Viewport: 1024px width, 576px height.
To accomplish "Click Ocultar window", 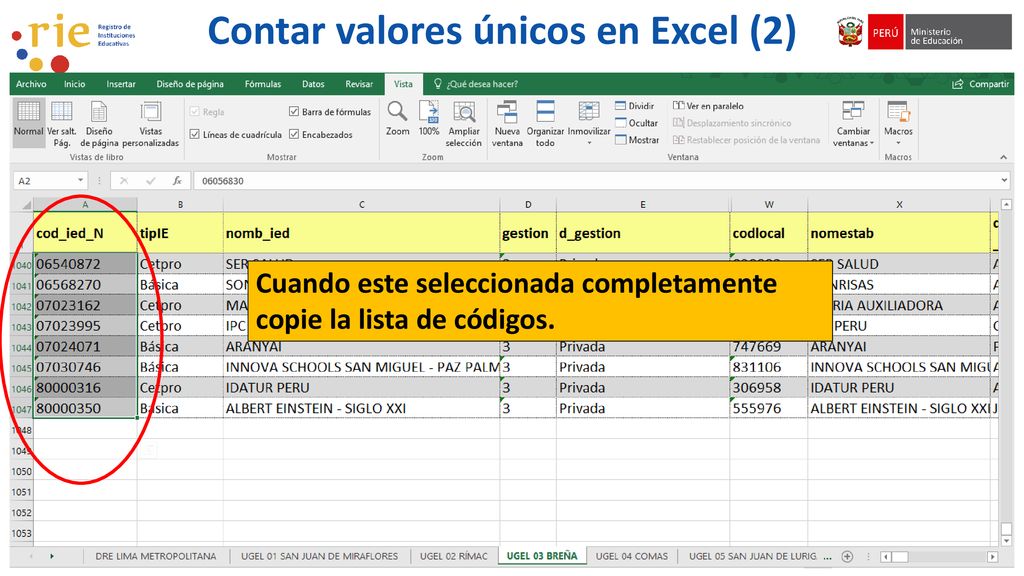I will (x=636, y=123).
